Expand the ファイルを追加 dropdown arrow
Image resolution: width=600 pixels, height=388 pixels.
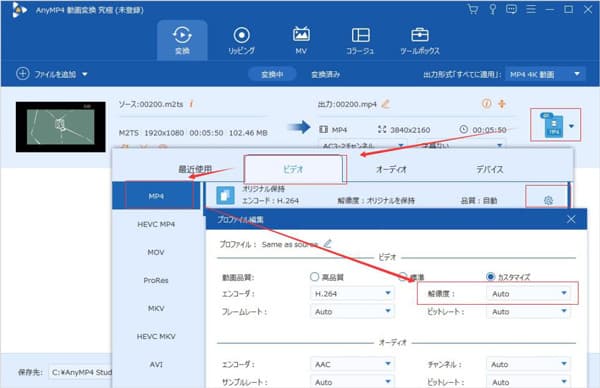85,74
